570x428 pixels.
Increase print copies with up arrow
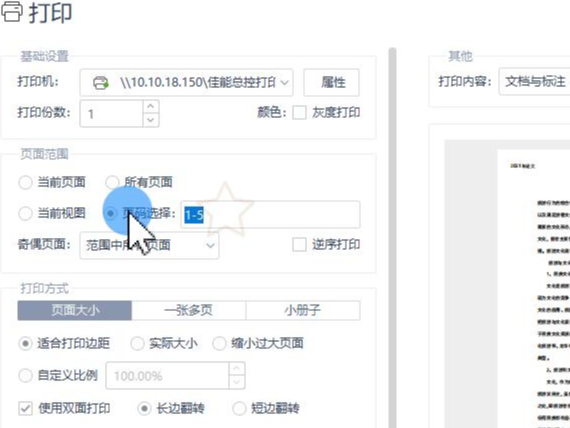(x=150, y=106)
